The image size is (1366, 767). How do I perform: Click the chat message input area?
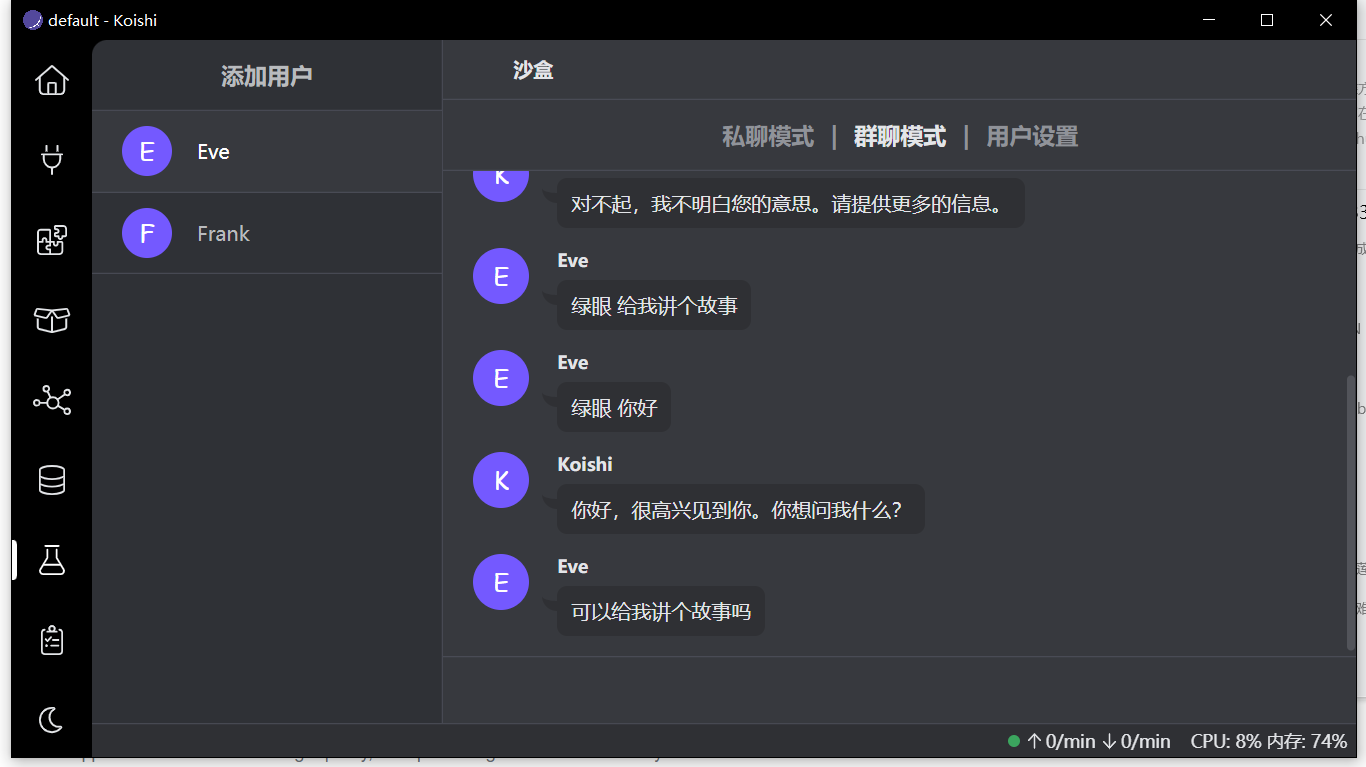point(899,690)
